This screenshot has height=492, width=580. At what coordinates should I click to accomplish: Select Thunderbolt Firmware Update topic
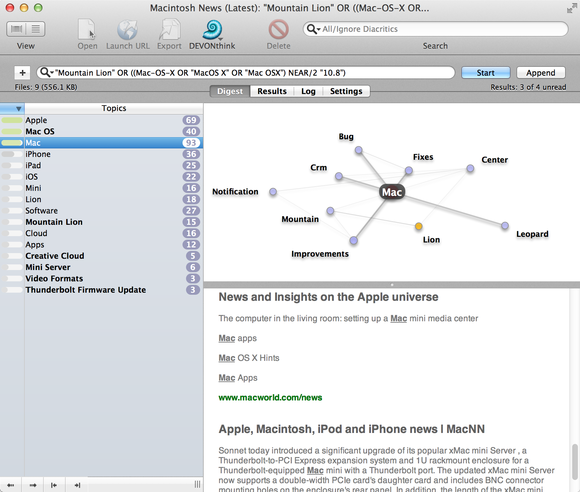click(x=101, y=290)
